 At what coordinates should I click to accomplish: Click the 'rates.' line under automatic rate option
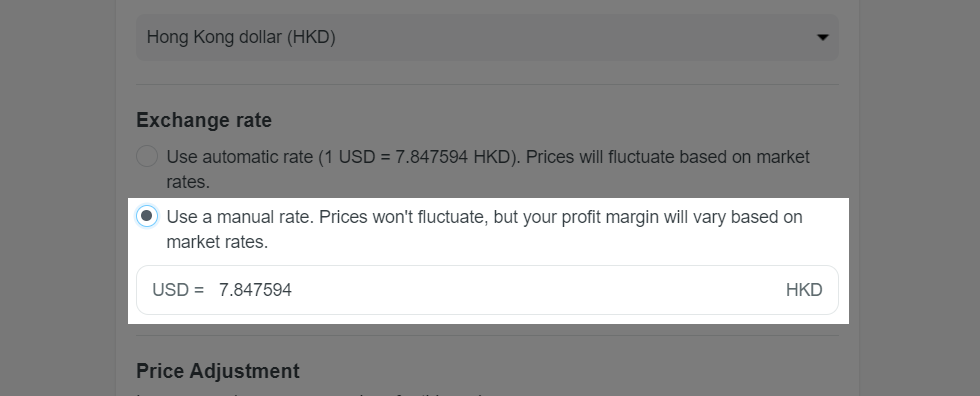click(188, 182)
